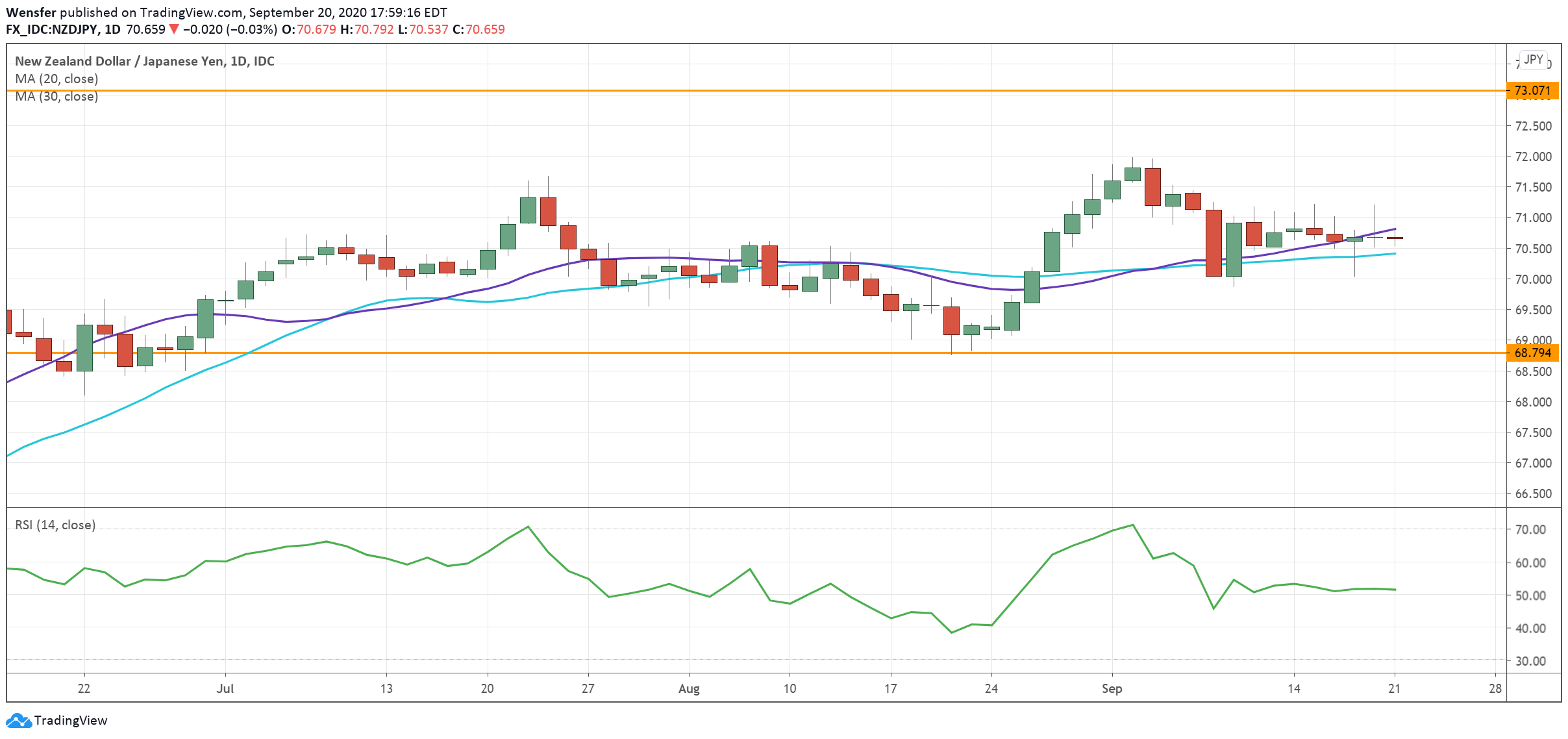Click the FX_IDC:NZDJPY symbol text in header

click(x=52, y=29)
